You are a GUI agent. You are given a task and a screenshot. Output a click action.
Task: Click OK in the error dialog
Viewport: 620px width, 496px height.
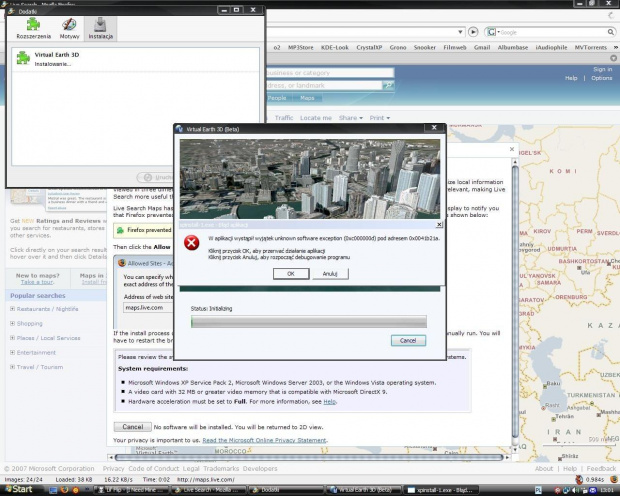tap(291, 274)
